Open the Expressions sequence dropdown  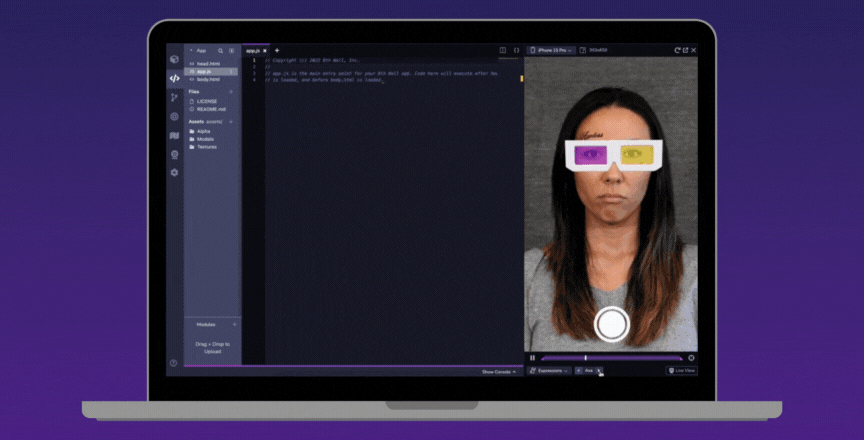[549, 371]
